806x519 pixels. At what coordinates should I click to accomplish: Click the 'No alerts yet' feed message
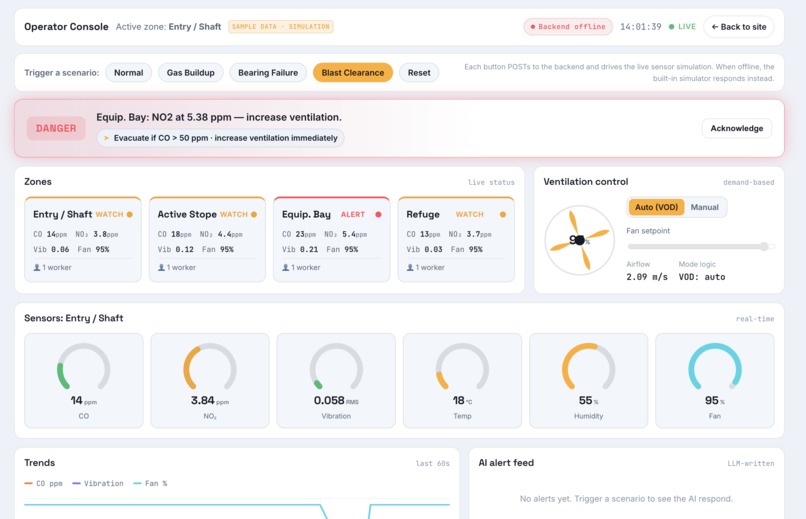pos(626,498)
